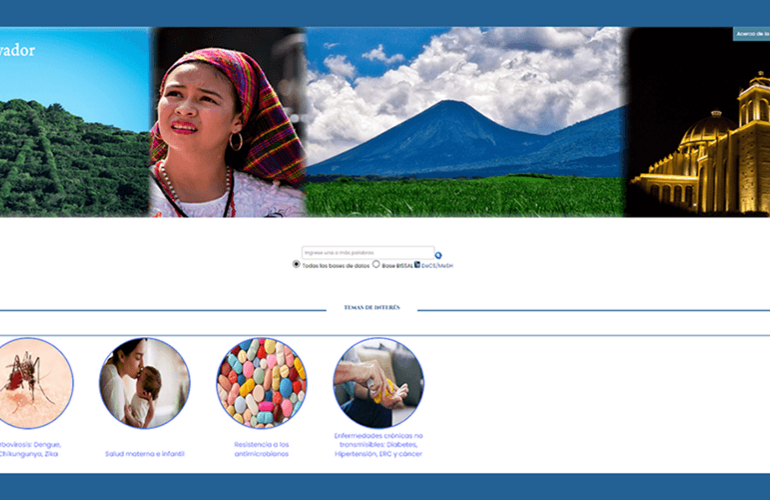Open the 'Acerca de la' menu tab
770x500 pixels.
(750, 34)
